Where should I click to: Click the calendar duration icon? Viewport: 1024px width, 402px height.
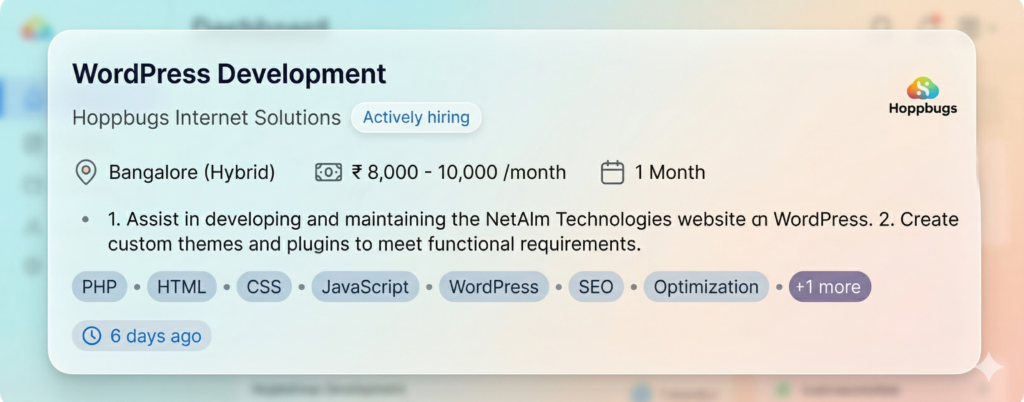point(612,172)
